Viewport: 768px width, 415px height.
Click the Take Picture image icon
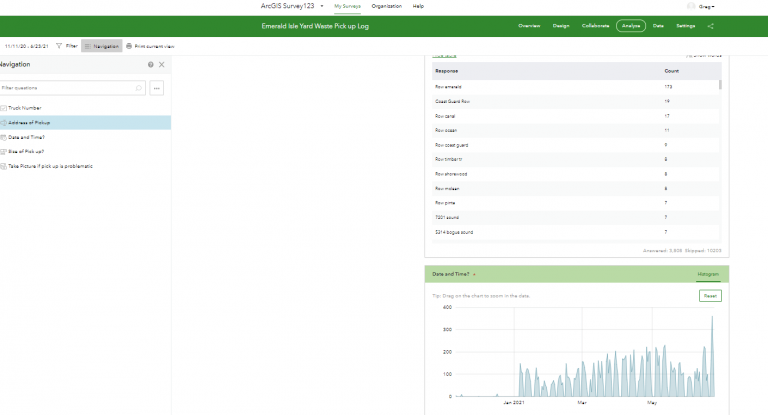[3, 166]
